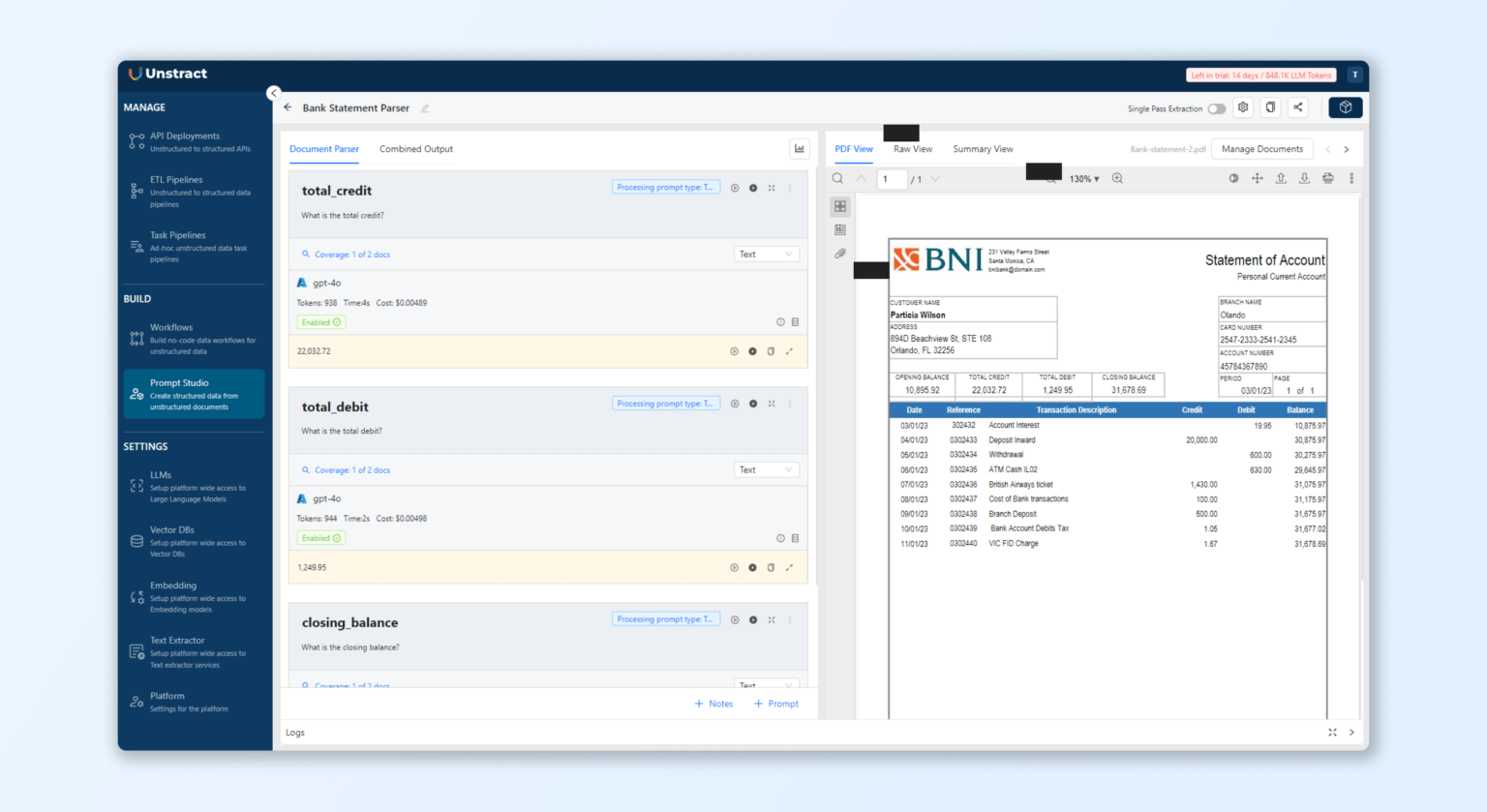
Task: Open search in the PDF viewer
Action: click(836, 178)
